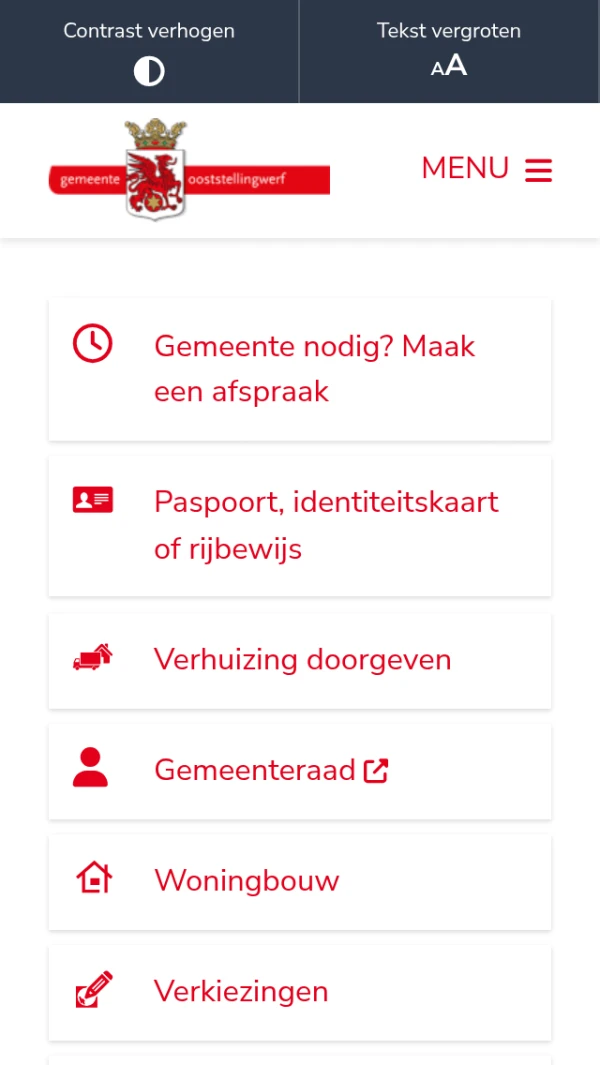Screen dimensions: 600x1065
Task: Open the Verkiezingen page
Action: tap(241, 992)
